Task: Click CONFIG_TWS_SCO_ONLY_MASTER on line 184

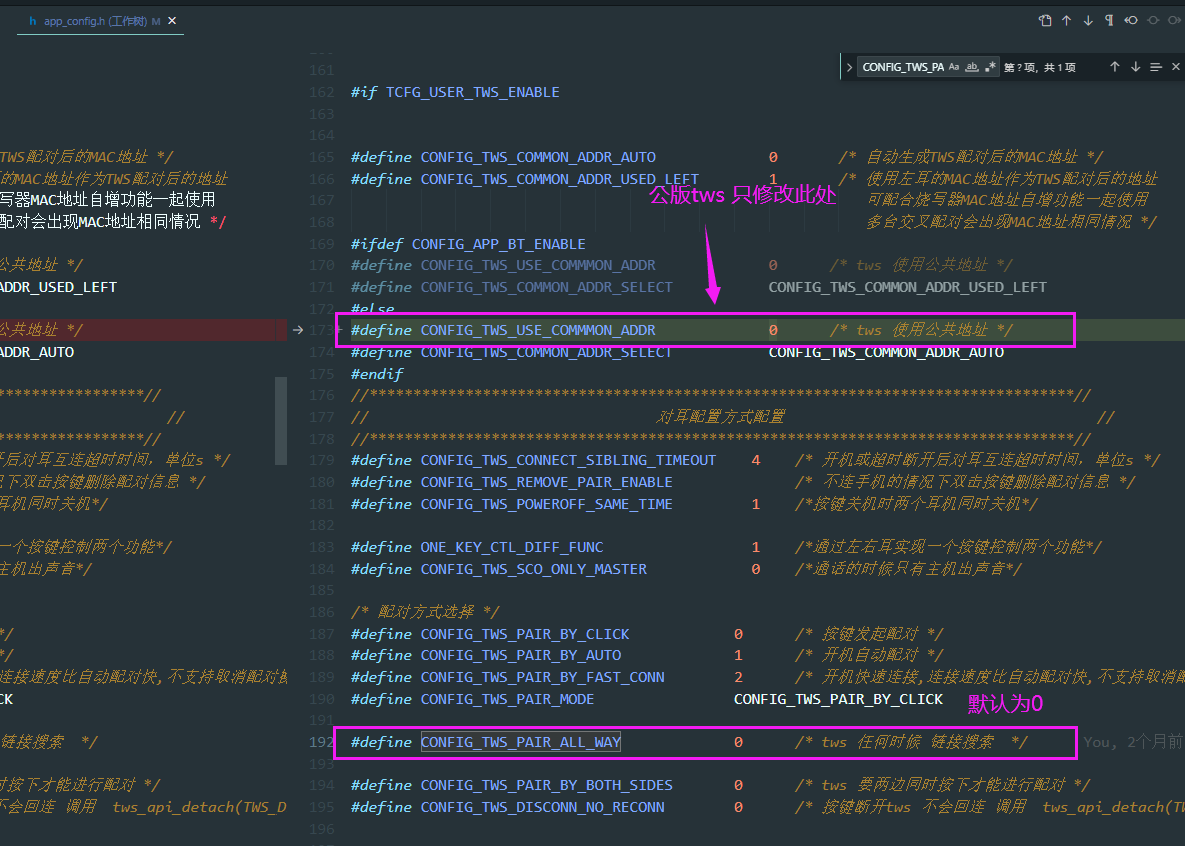Action: pos(534,569)
